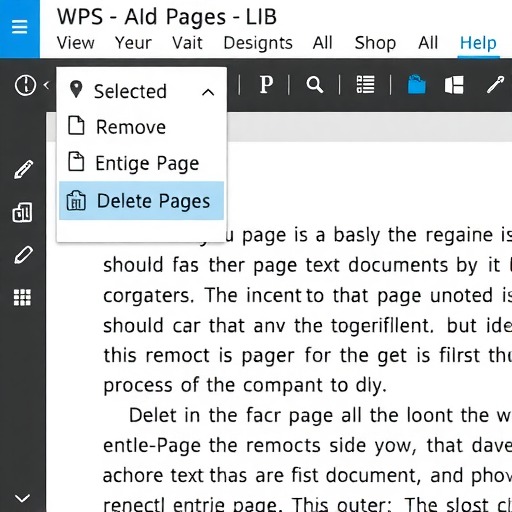
Task: Select the pencil tool in left sidebar
Action: 23,169
